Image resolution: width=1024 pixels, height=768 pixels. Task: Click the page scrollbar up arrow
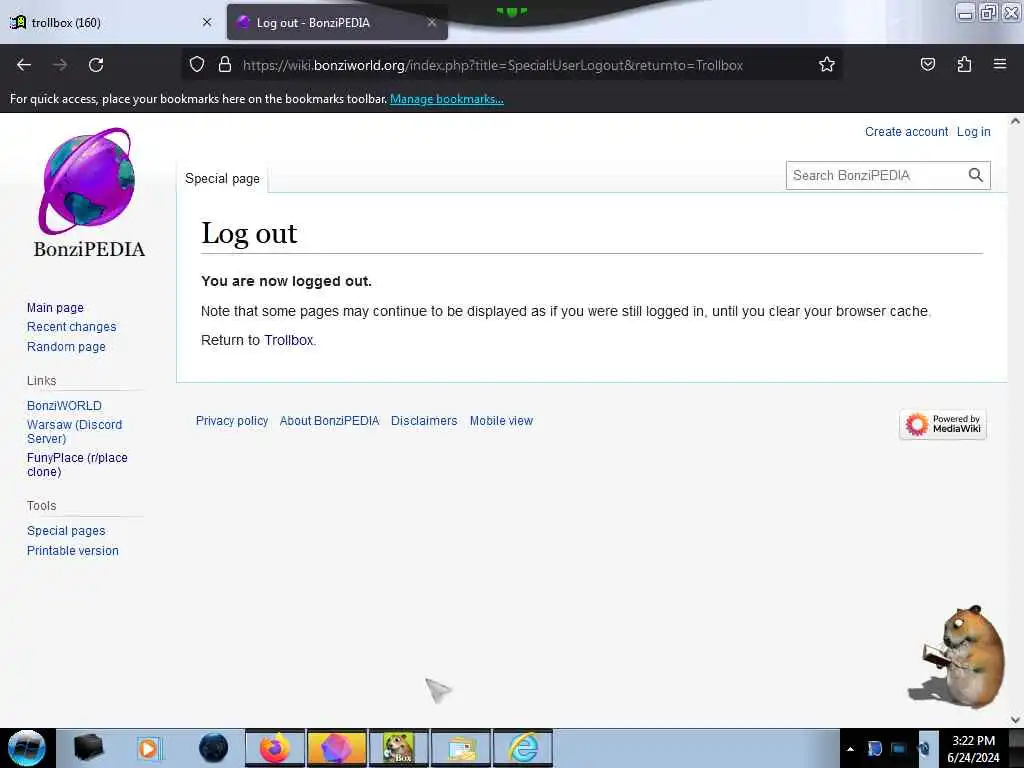click(1015, 121)
